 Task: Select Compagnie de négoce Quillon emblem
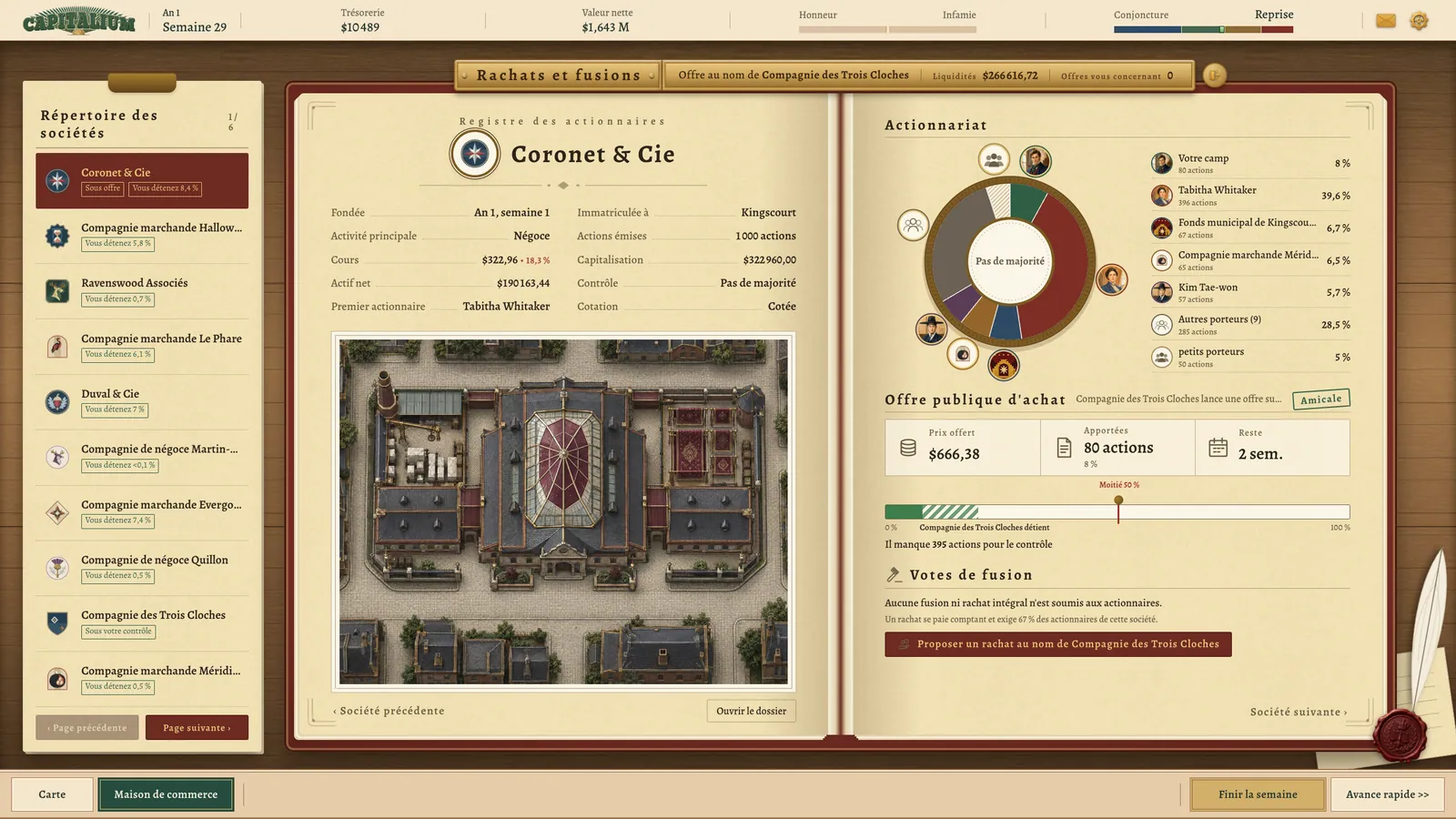point(57,569)
